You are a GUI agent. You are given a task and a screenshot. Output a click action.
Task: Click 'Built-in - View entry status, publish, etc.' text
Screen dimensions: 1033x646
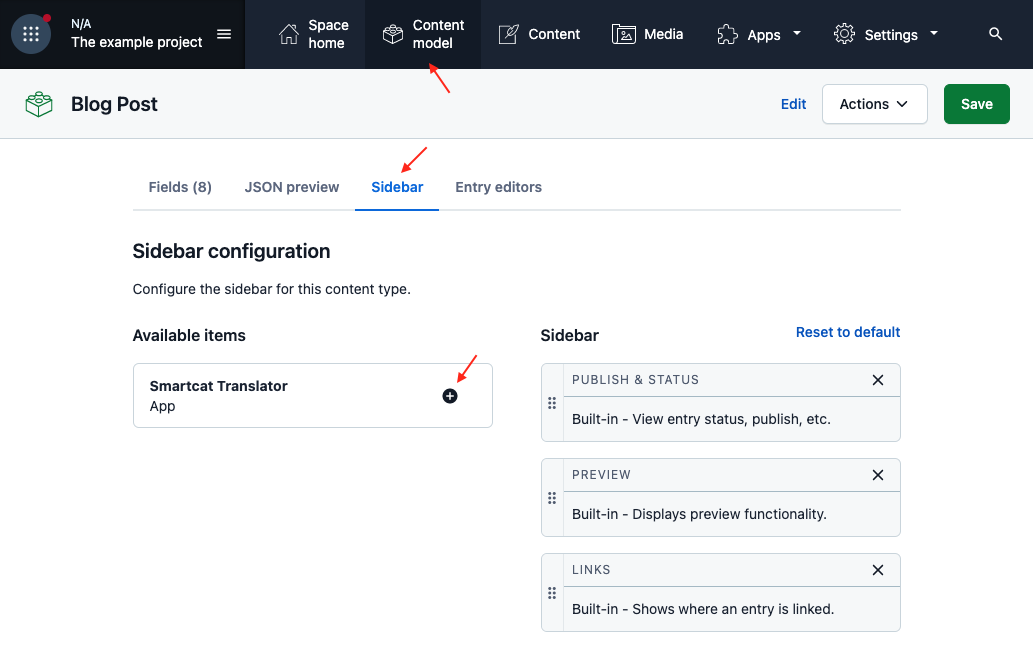(701, 419)
